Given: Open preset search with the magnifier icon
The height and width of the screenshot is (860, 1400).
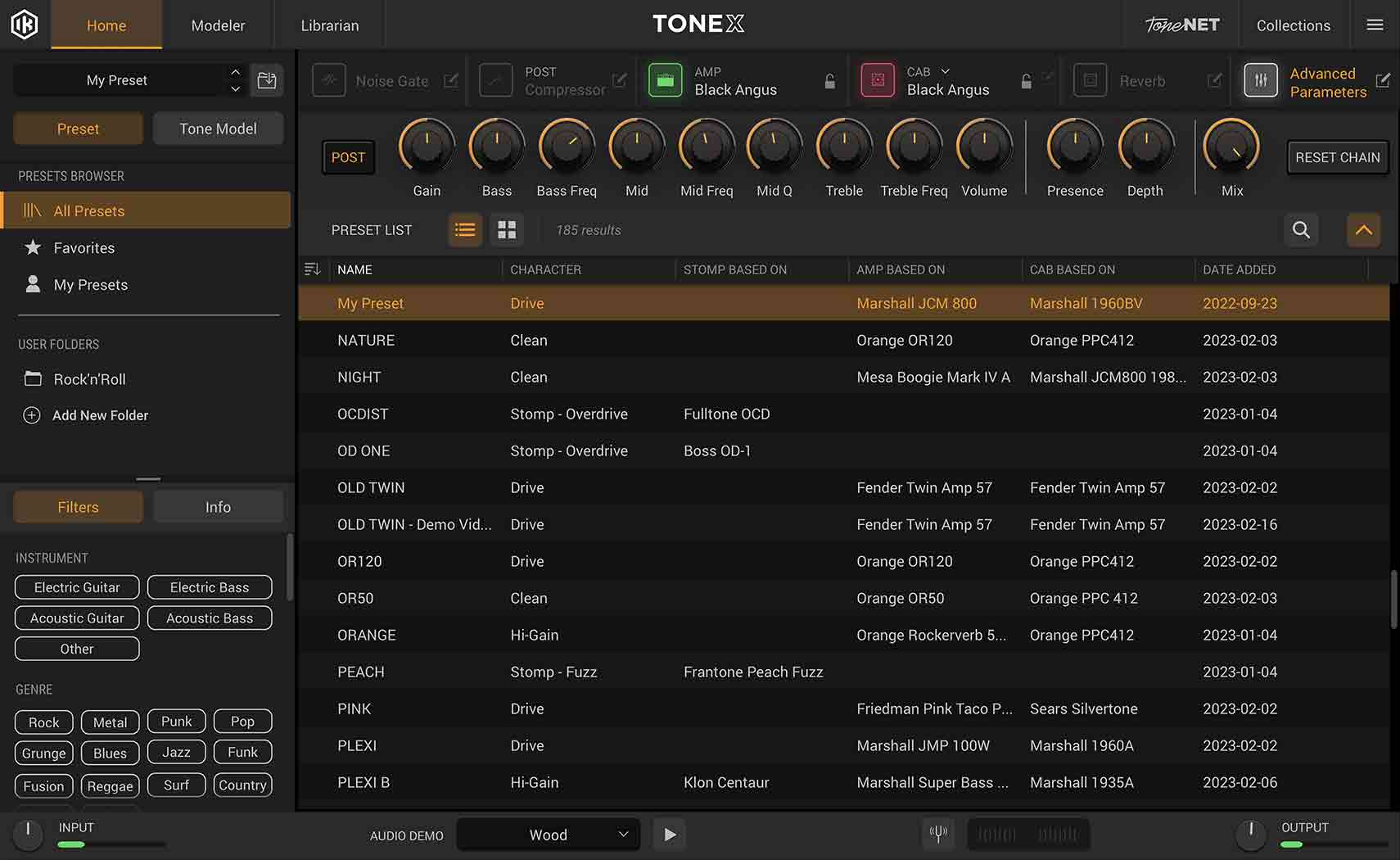Looking at the screenshot, I should 1301,230.
